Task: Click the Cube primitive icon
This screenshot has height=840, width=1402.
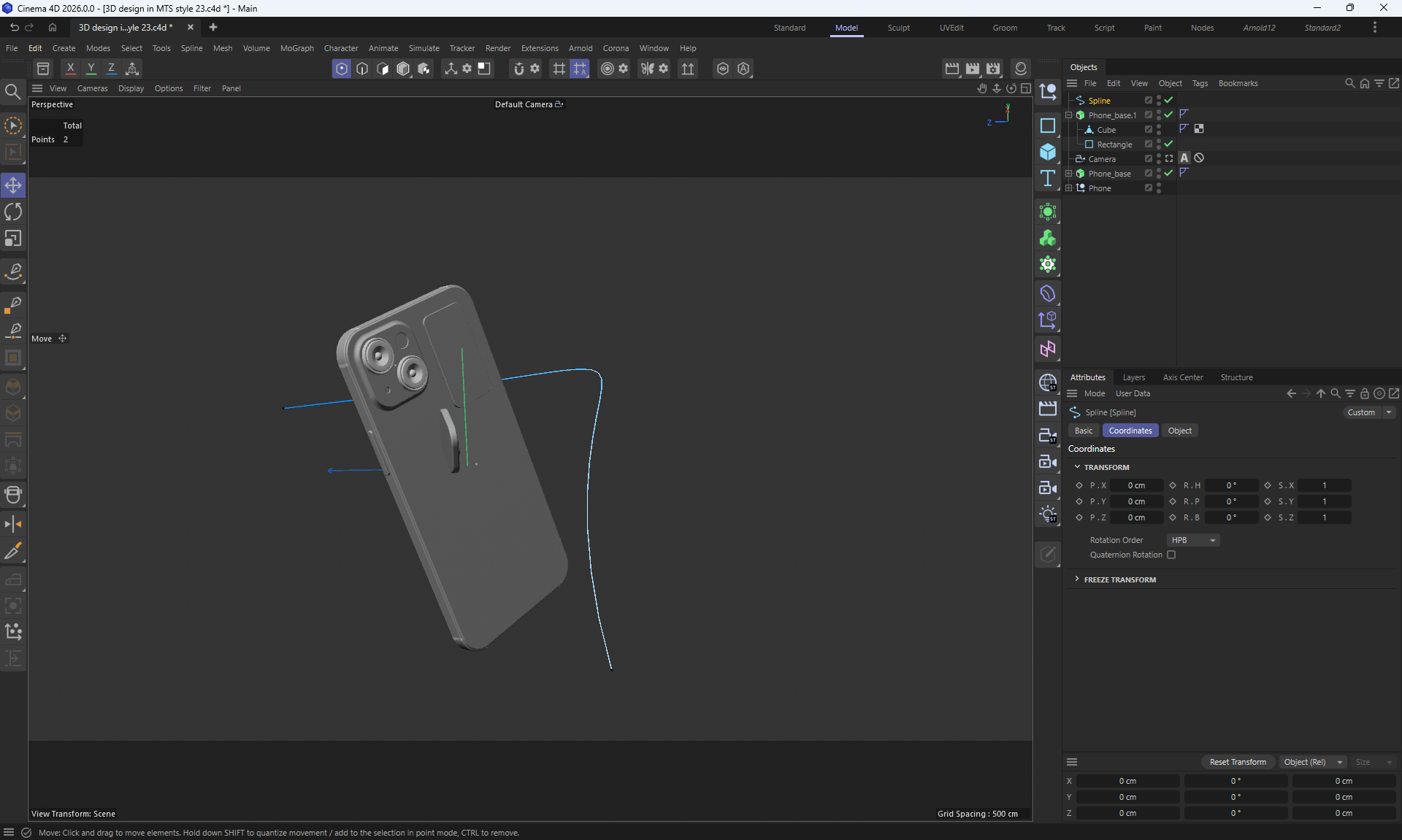Action: [1048, 152]
